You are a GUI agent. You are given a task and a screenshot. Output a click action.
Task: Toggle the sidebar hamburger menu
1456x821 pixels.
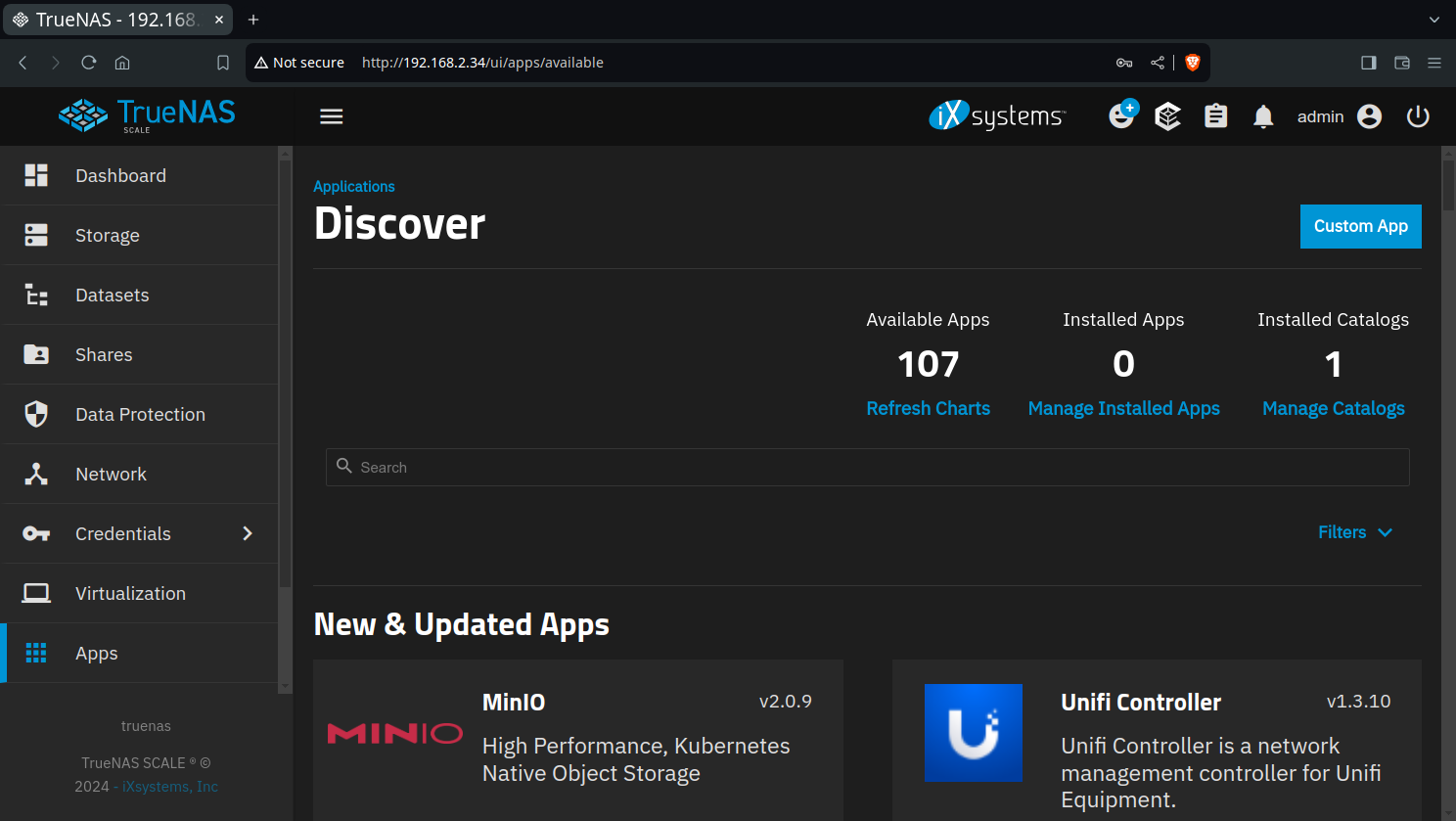(x=332, y=116)
